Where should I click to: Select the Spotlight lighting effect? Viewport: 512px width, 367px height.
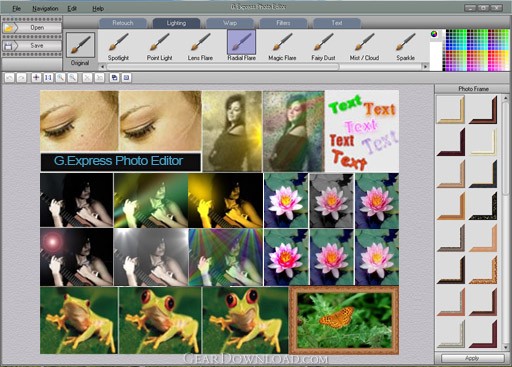click(x=118, y=46)
